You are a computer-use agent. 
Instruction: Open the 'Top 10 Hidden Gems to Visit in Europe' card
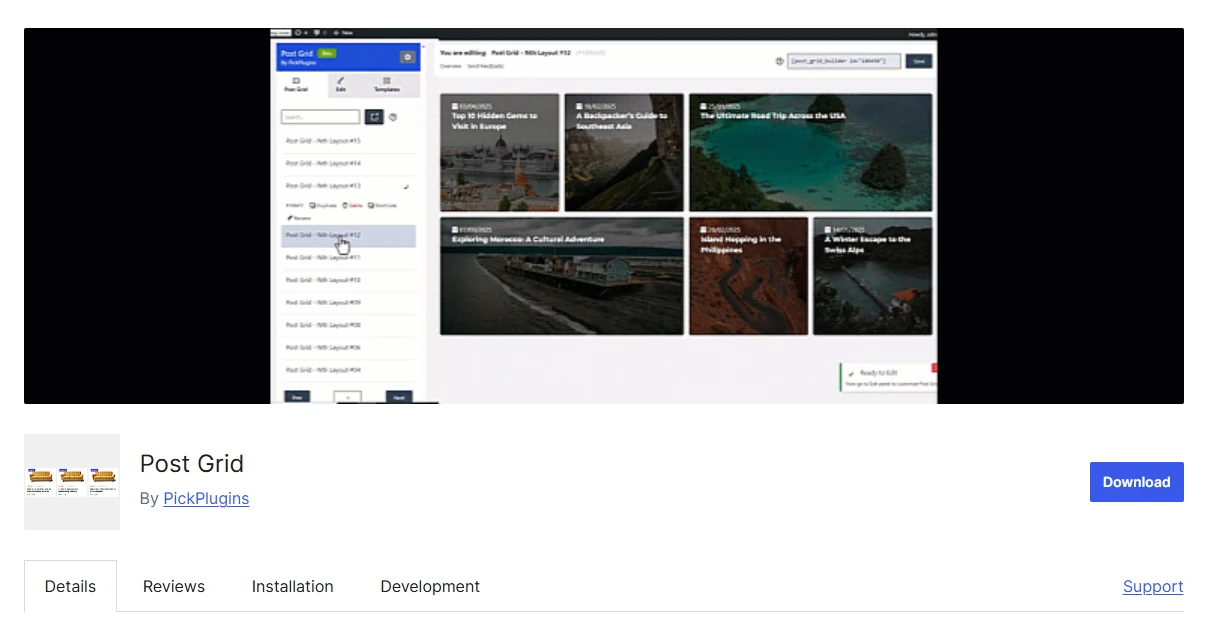pos(500,152)
